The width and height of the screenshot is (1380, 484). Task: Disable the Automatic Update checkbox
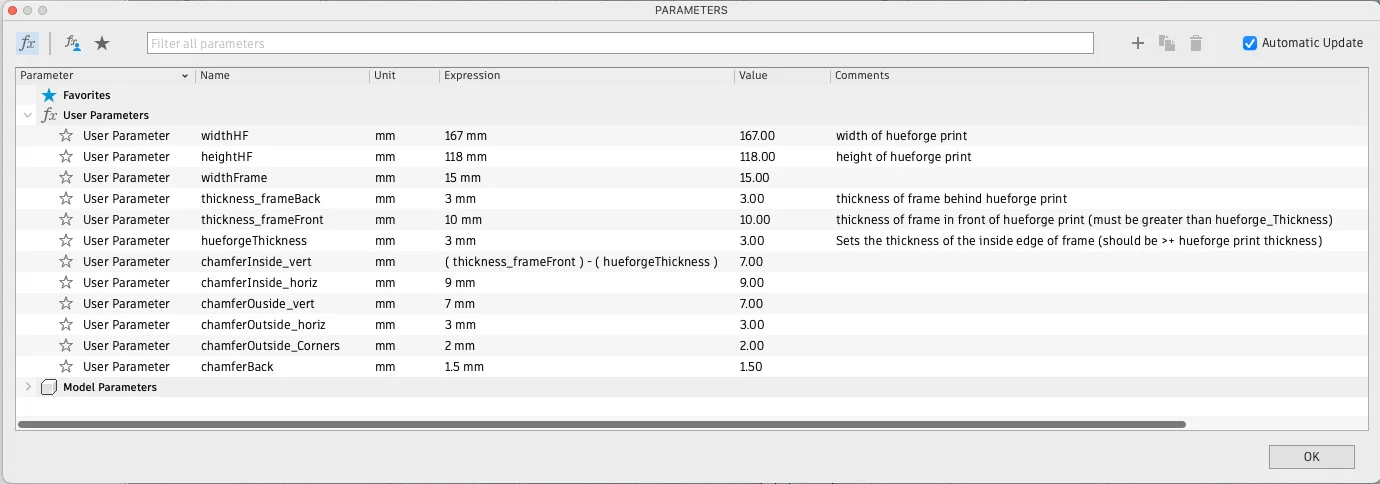pos(1250,43)
